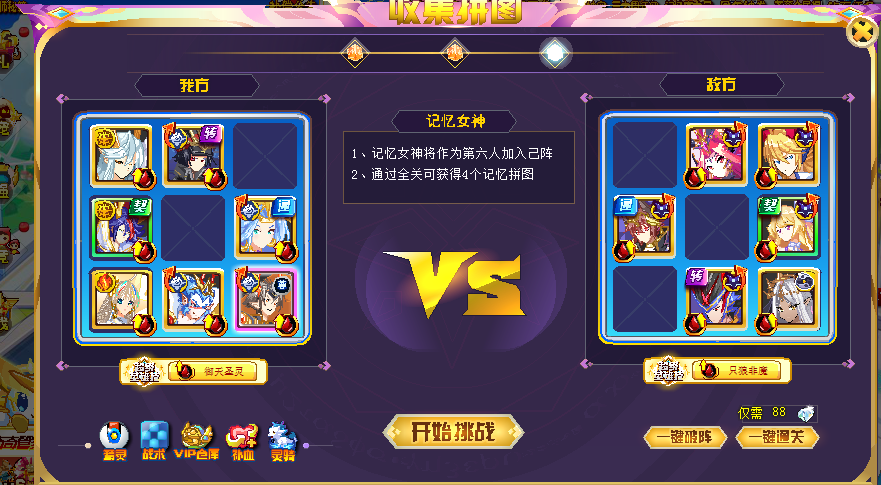Viewport: 881px width, 485px height.
Task: Click the 补血 heal icon
Action: 242,442
